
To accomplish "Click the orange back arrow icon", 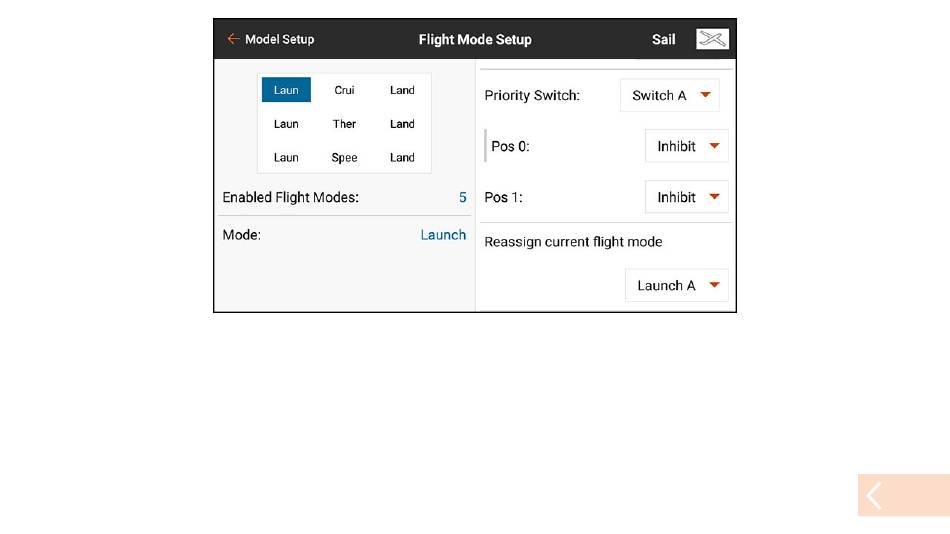I will (233, 39).
